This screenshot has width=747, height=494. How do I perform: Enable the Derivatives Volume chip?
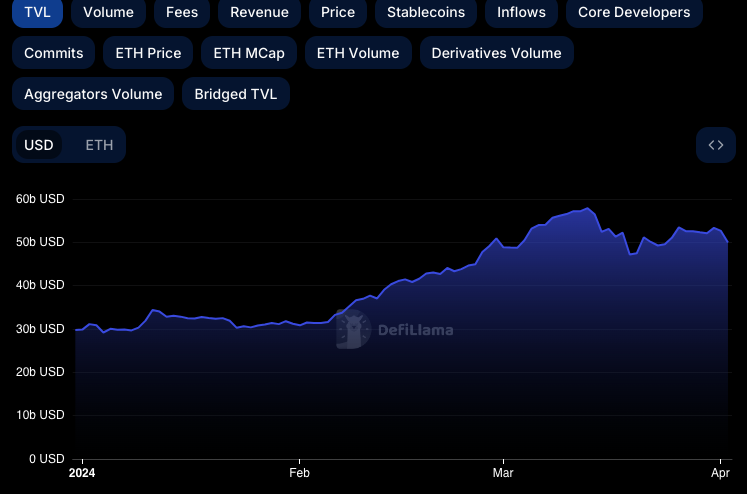[x=496, y=53]
